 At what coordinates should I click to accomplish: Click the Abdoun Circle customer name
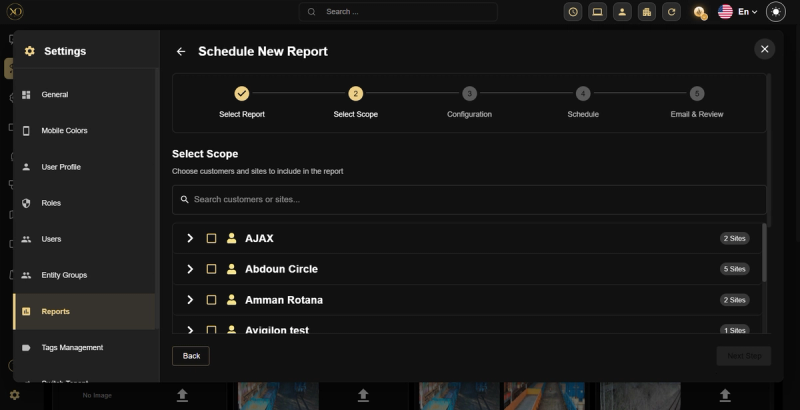coord(281,269)
